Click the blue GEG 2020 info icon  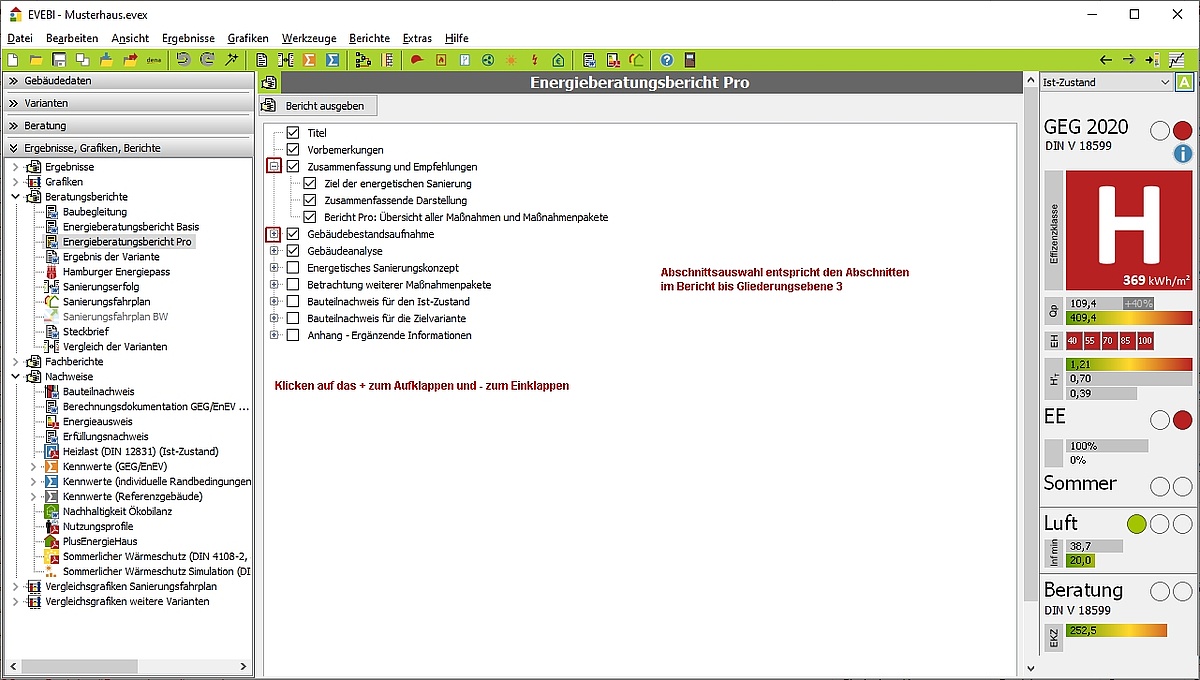(x=1183, y=154)
